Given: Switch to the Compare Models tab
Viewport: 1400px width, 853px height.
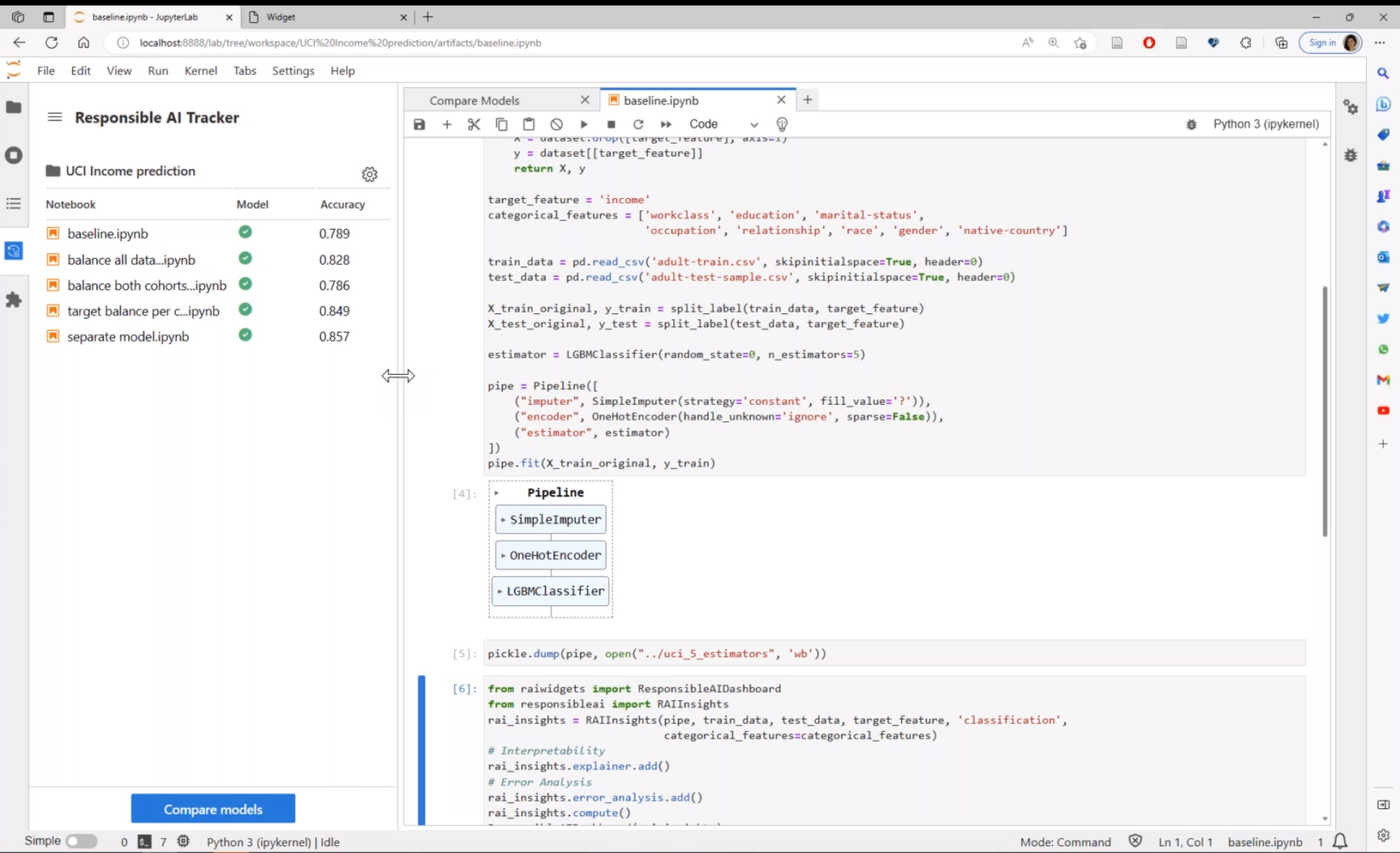Looking at the screenshot, I should click(474, 101).
